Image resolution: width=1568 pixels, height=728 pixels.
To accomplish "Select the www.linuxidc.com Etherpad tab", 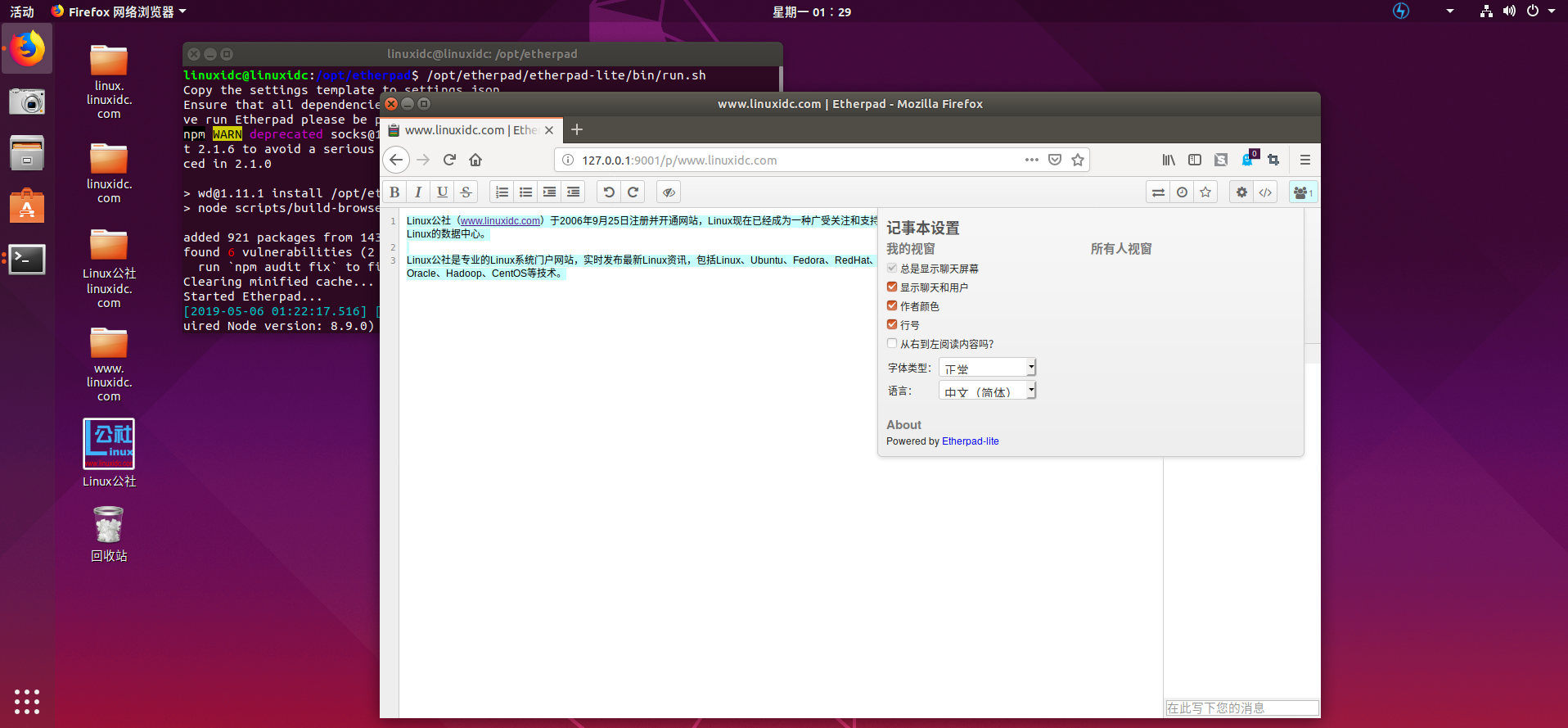I will pos(471,130).
